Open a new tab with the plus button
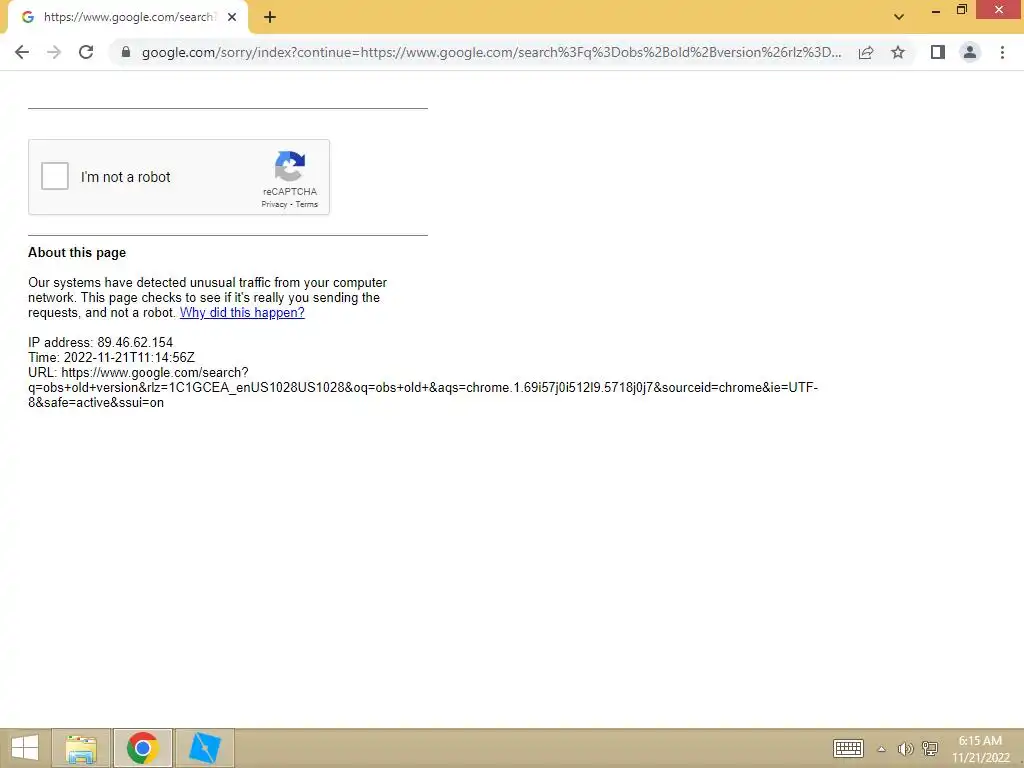Screen dimensions: 1024x768 [270, 18]
